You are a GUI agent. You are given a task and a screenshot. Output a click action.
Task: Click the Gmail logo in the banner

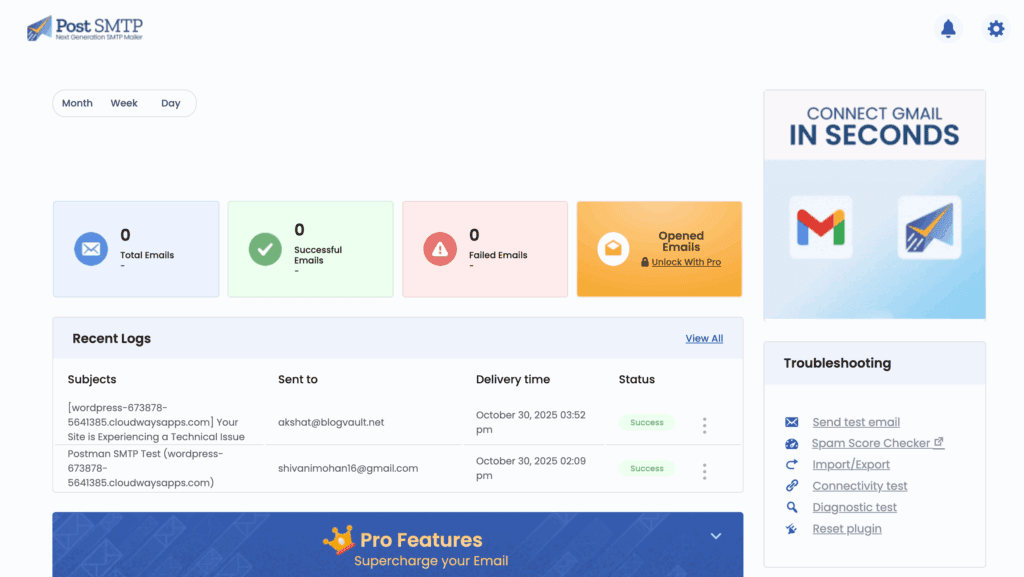point(821,227)
